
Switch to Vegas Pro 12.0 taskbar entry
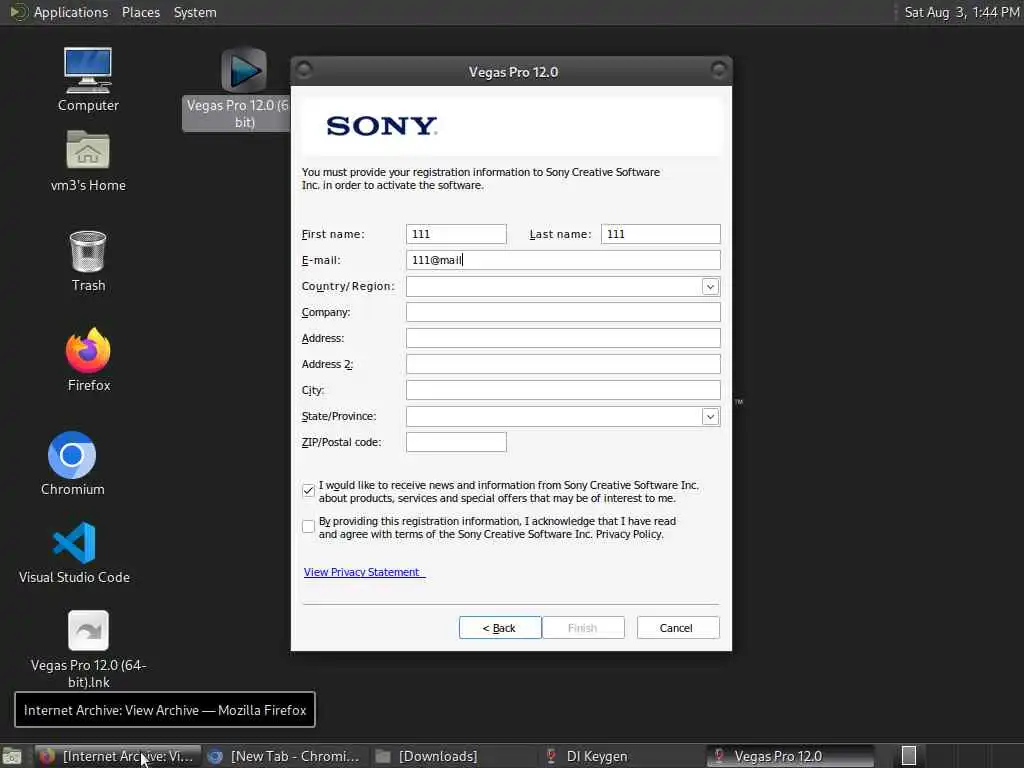point(790,756)
